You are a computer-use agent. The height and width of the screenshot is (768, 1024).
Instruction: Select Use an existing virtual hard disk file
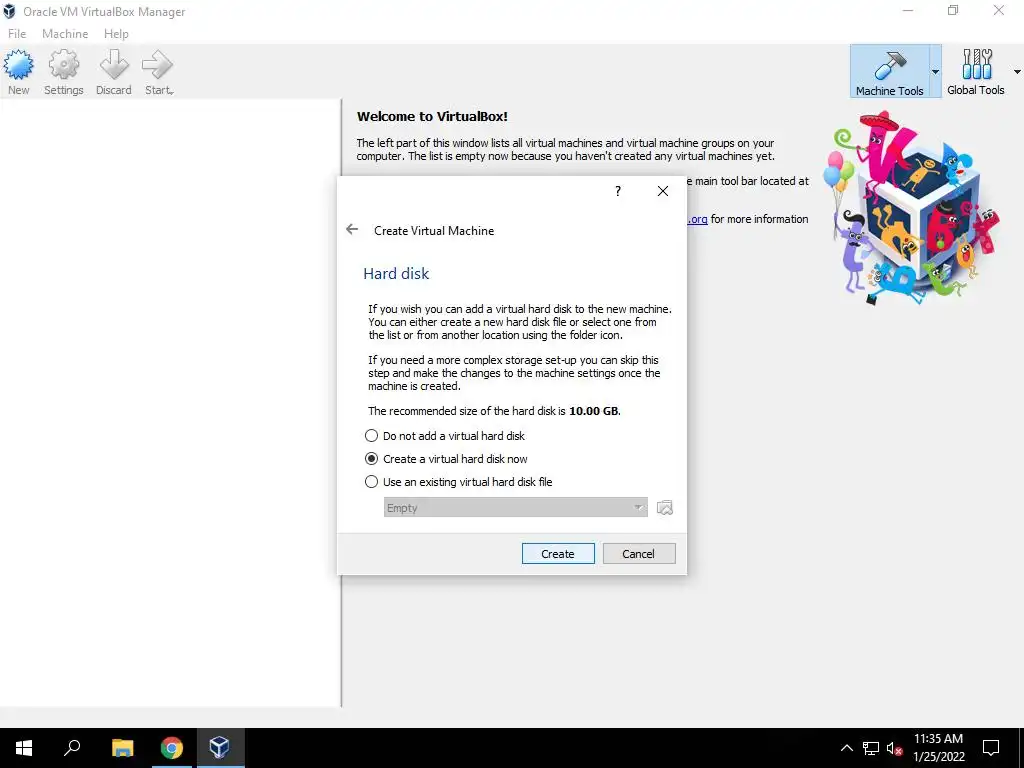[458, 482]
